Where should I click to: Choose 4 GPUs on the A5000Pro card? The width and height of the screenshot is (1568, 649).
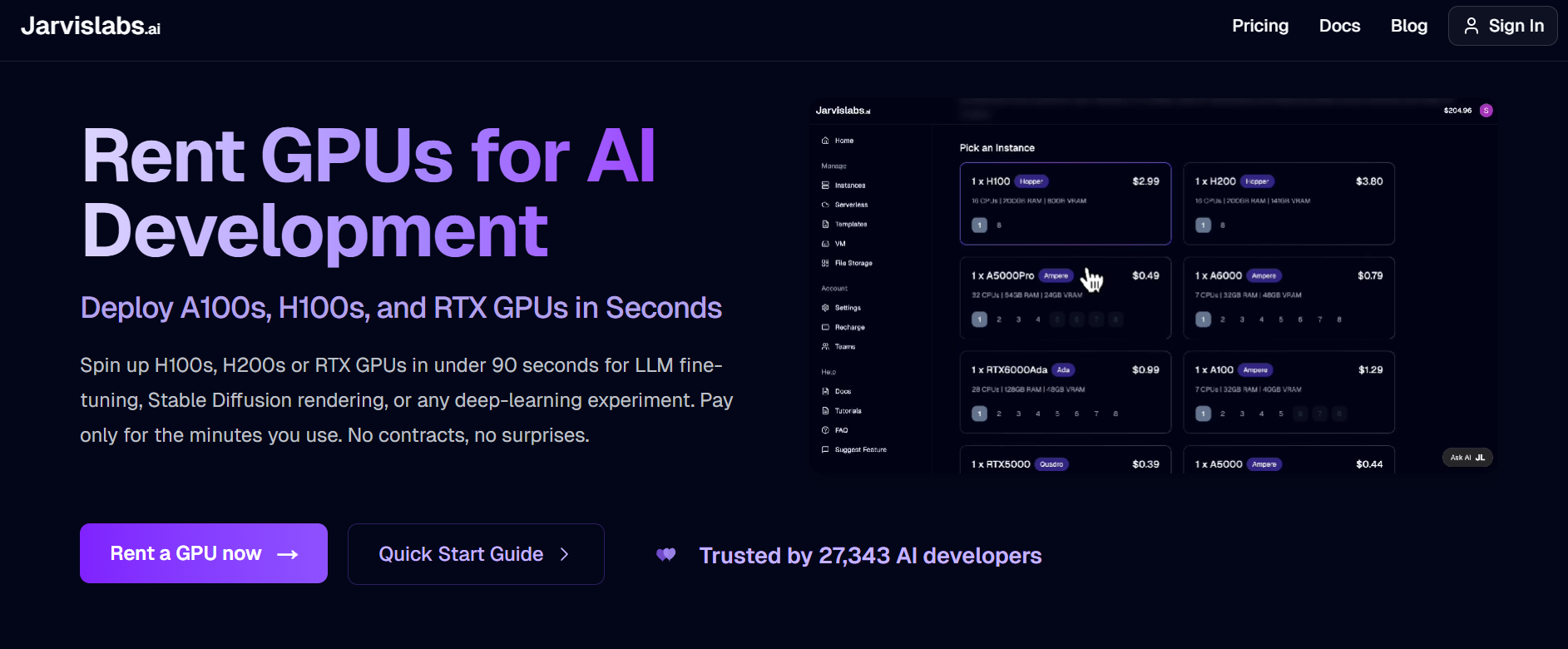click(1038, 320)
